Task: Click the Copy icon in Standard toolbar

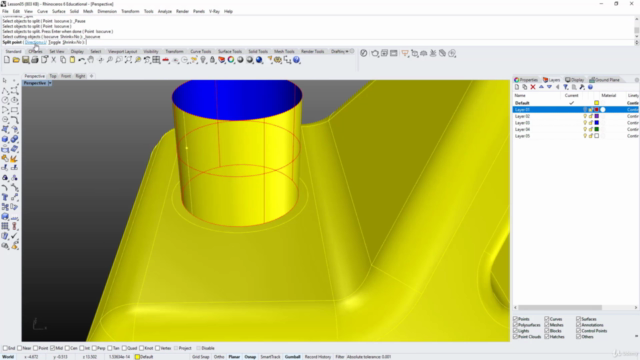Action: click(63, 60)
